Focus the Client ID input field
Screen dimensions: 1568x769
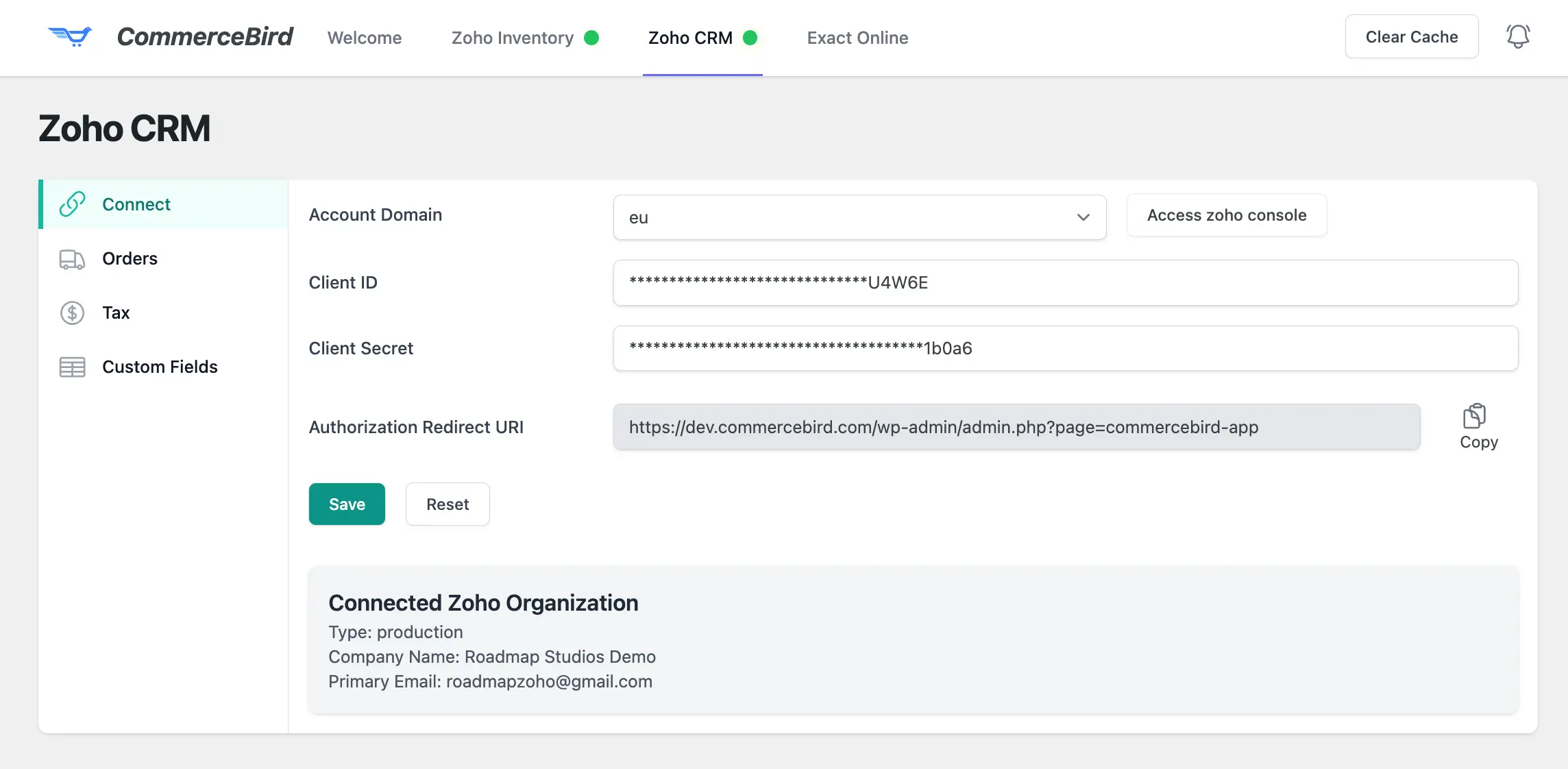click(1066, 282)
